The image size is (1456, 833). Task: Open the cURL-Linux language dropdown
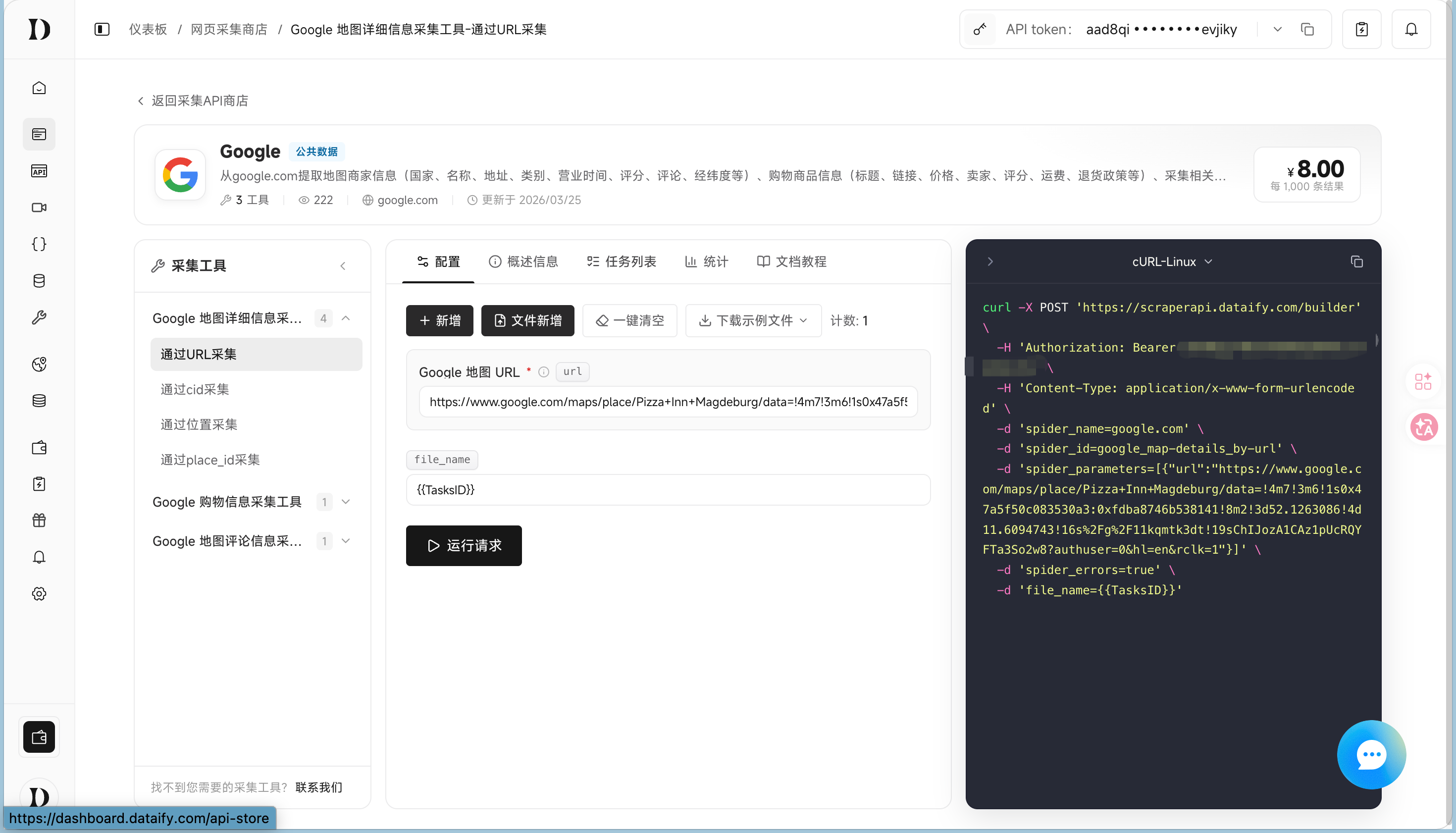pyautogui.click(x=1172, y=261)
